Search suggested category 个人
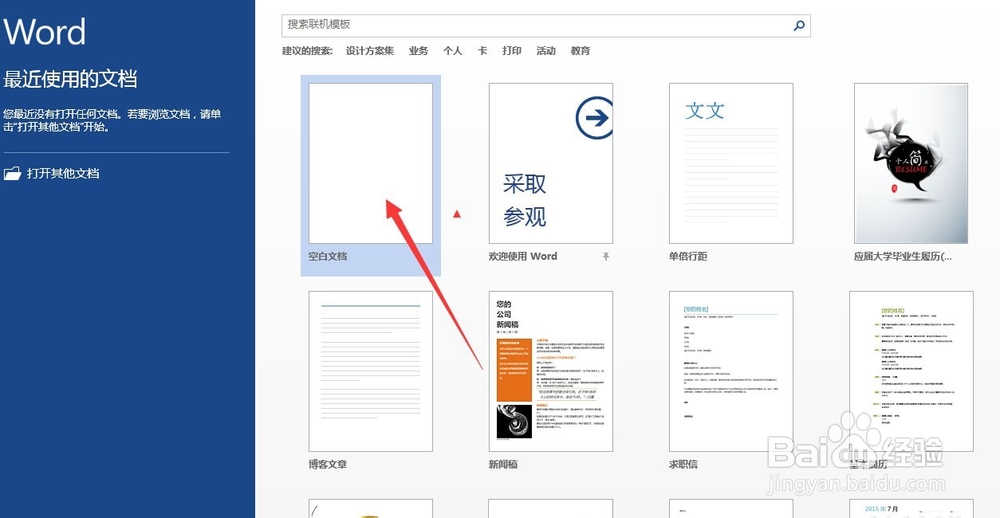 point(453,51)
